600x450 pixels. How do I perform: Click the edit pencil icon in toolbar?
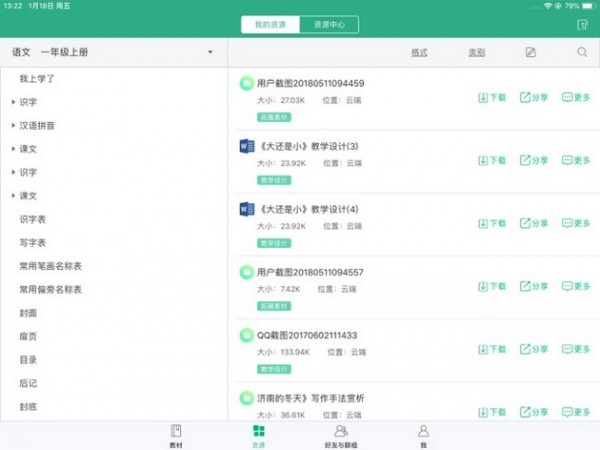tap(530, 52)
